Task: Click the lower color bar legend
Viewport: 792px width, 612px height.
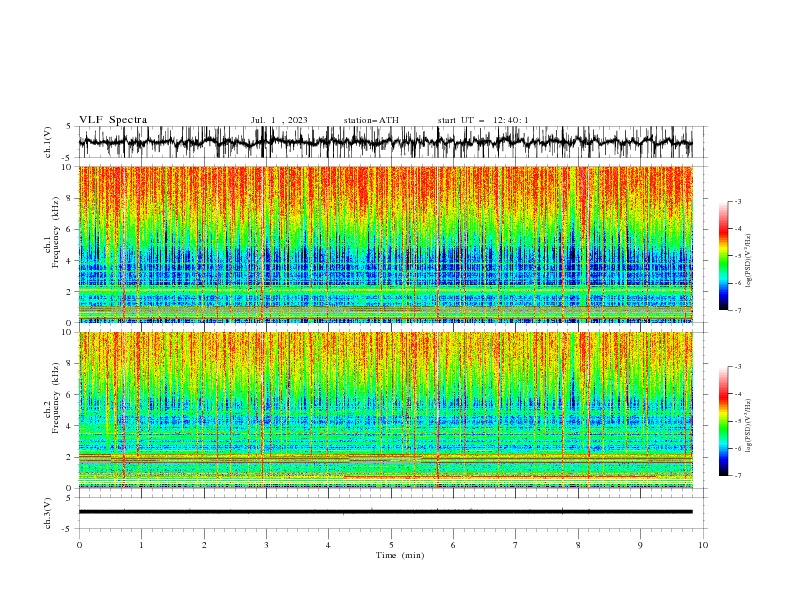Action: point(723,421)
